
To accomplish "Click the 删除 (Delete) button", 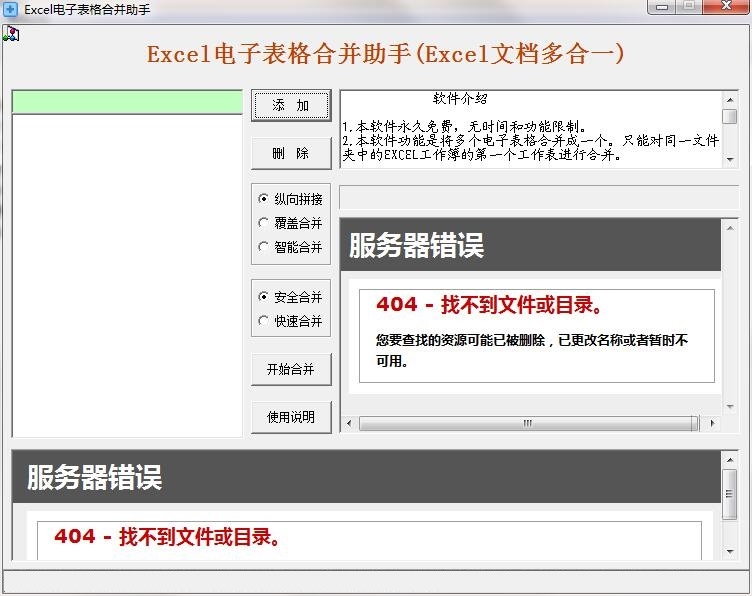I will [x=291, y=153].
